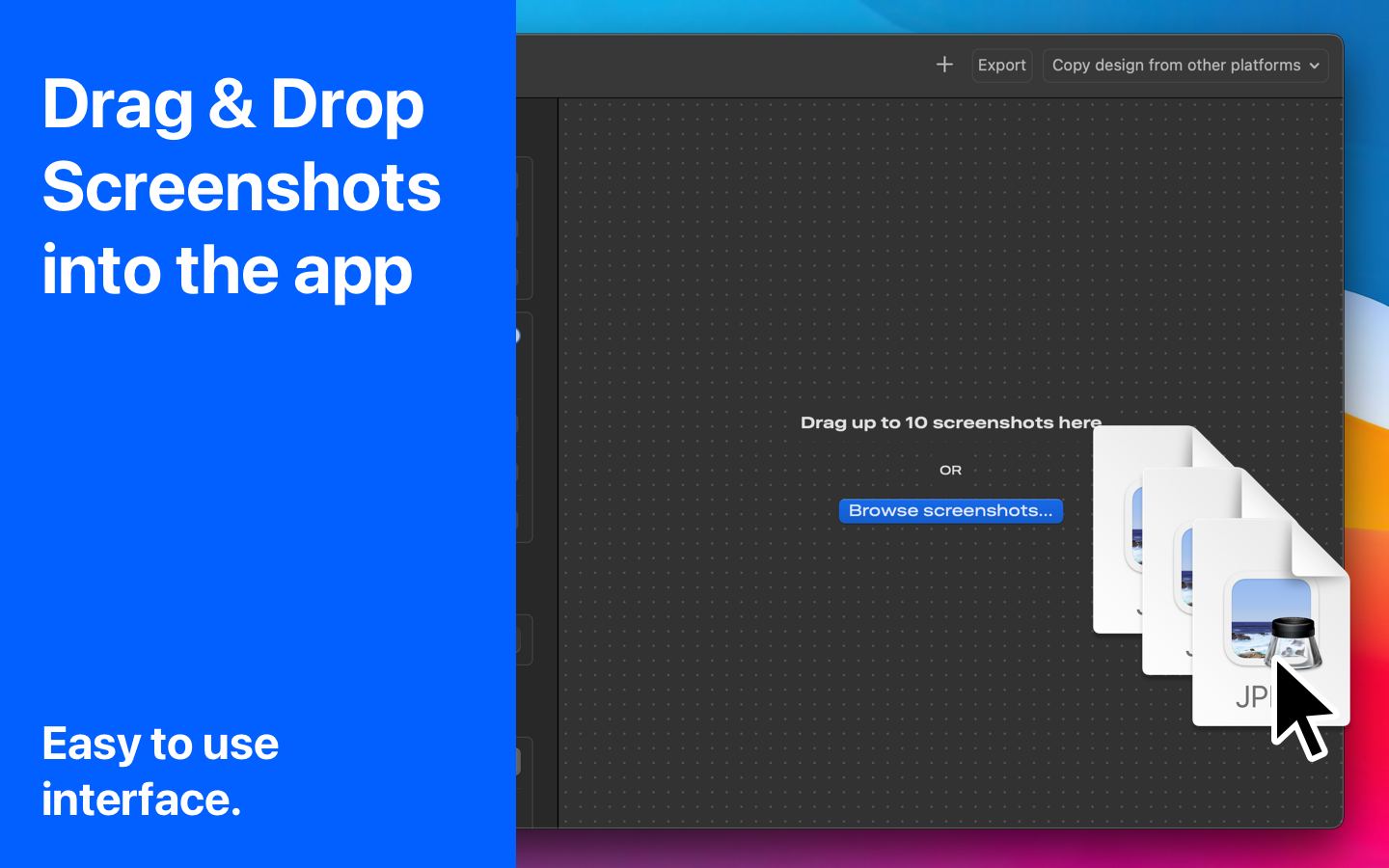Click the top sidebar panel edge
Screen dimensions: 1389x868
click(525, 229)
